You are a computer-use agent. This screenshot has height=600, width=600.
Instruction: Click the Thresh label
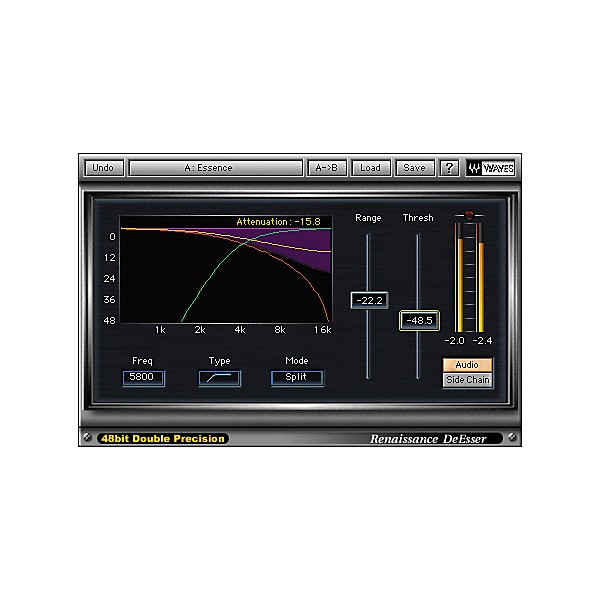coord(418,218)
